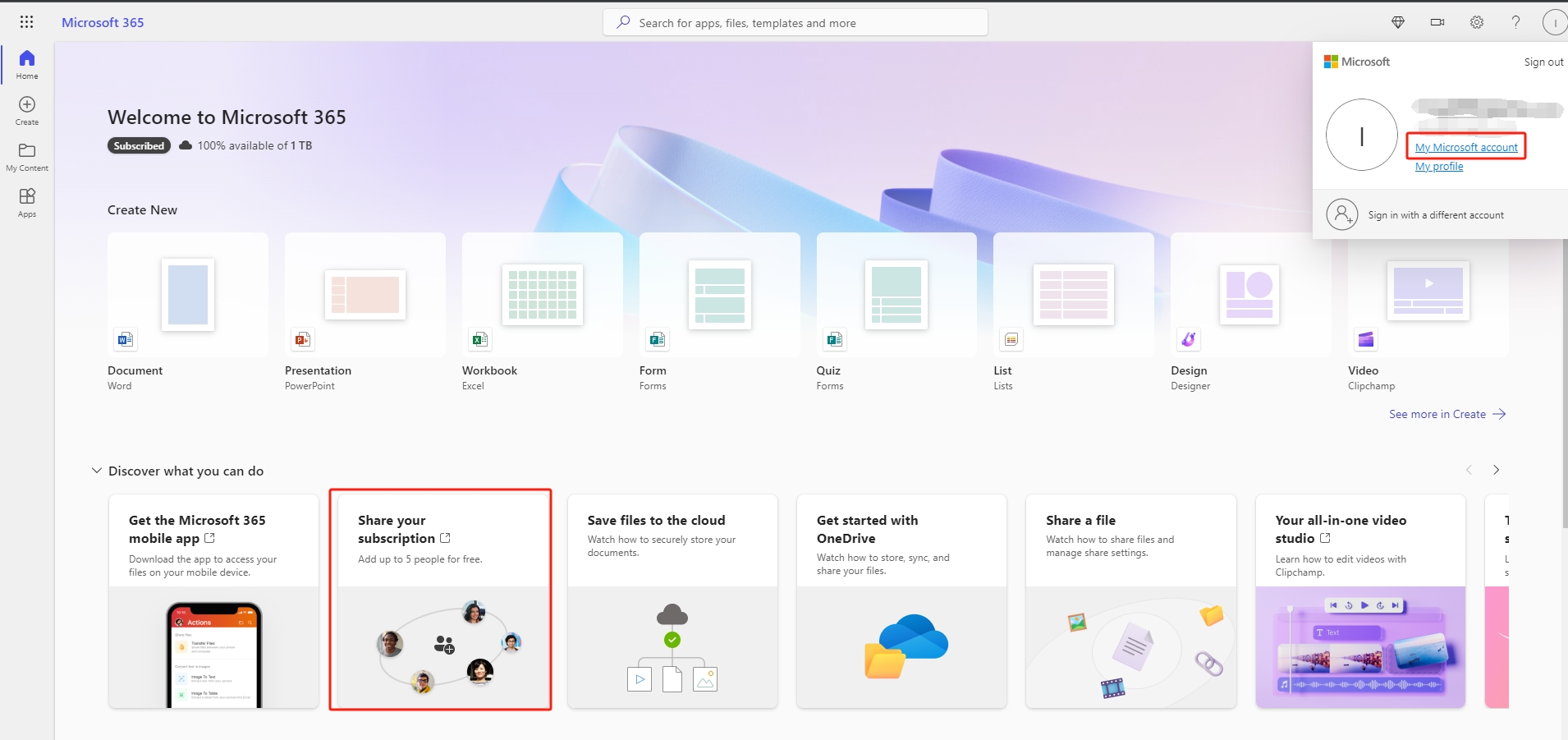Image resolution: width=1568 pixels, height=740 pixels.
Task: Create a new Clipchamp Video
Action: 1428,312
